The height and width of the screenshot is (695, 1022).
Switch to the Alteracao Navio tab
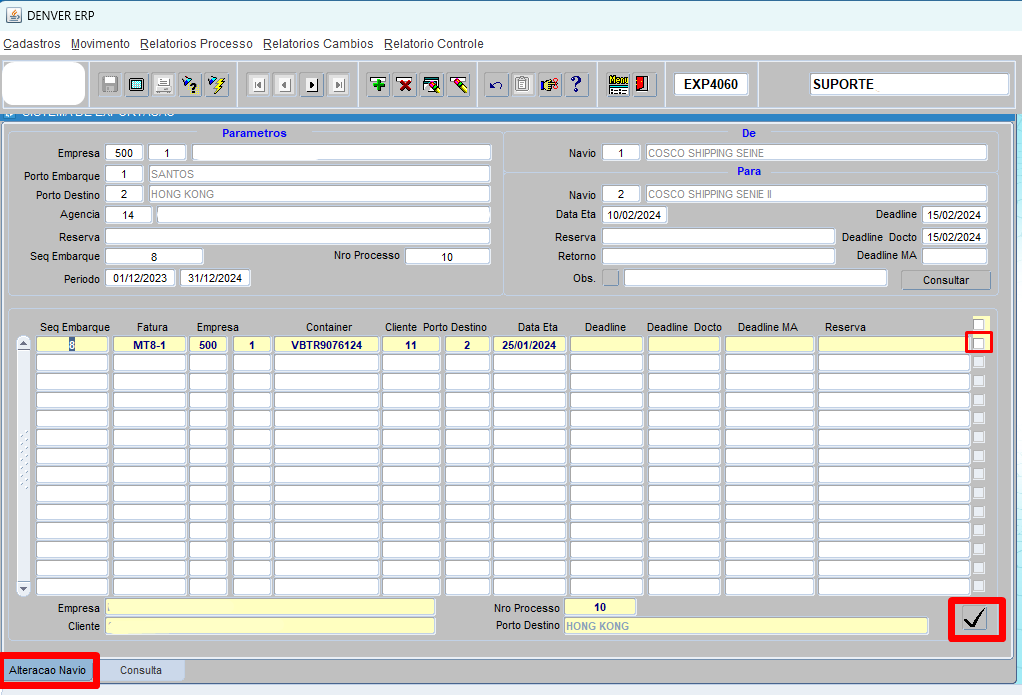[x=48, y=670]
